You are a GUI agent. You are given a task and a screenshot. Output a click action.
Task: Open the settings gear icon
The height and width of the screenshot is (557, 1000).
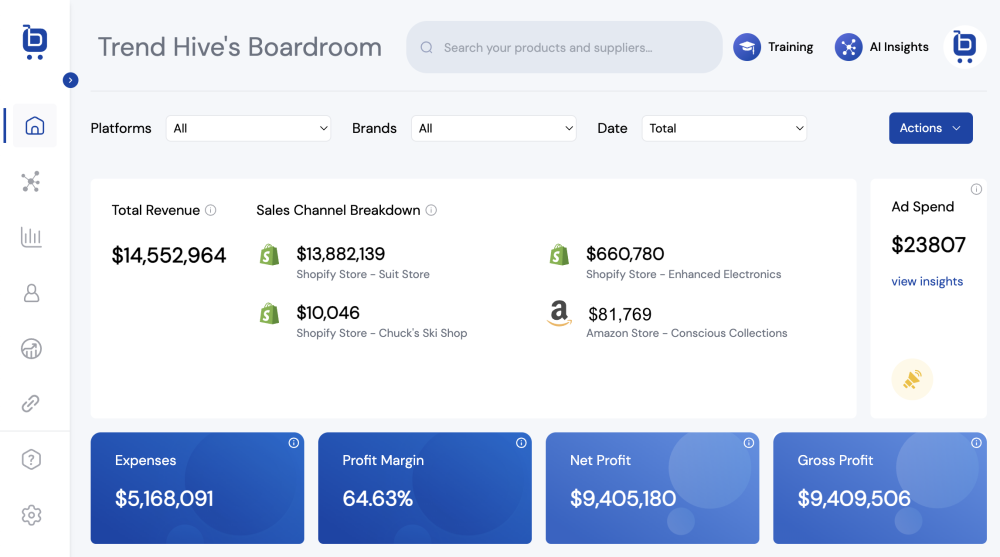pyautogui.click(x=31, y=515)
